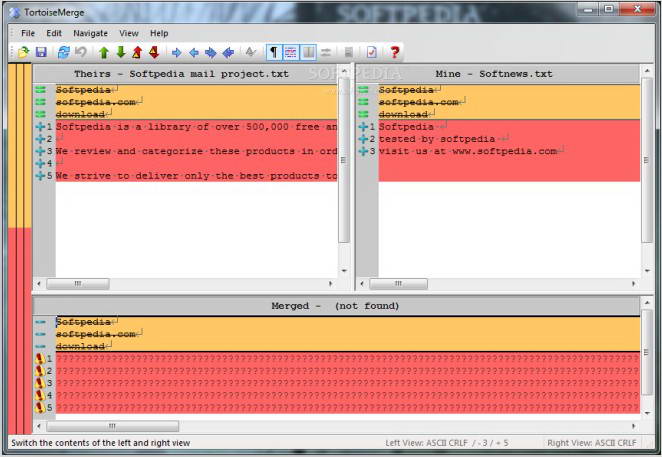Click the locator bar's orange removed section

tap(20, 146)
